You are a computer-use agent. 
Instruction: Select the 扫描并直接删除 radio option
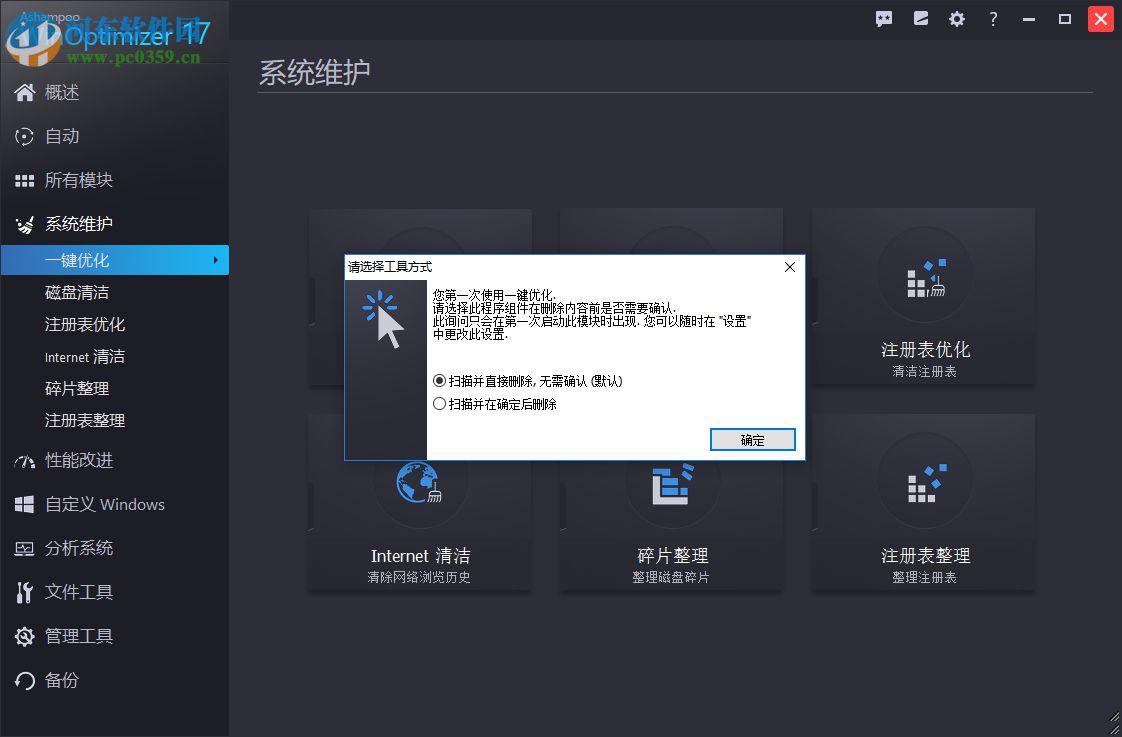[438, 380]
